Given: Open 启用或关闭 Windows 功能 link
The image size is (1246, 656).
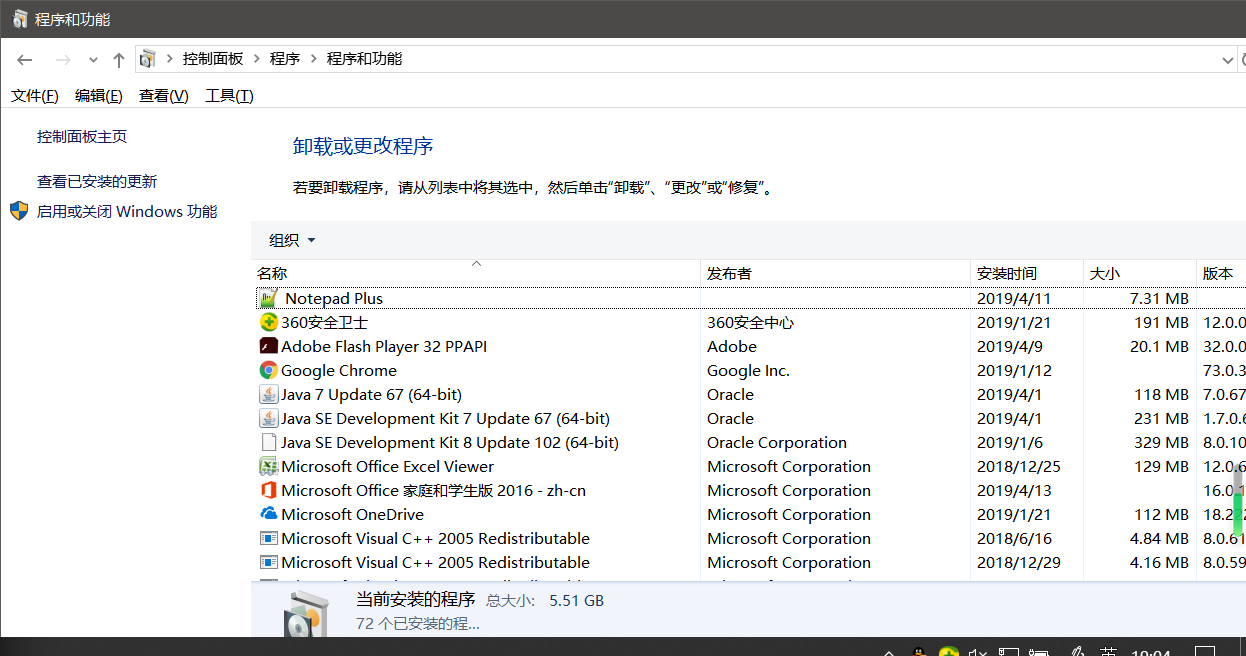Looking at the screenshot, I should click(127, 211).
